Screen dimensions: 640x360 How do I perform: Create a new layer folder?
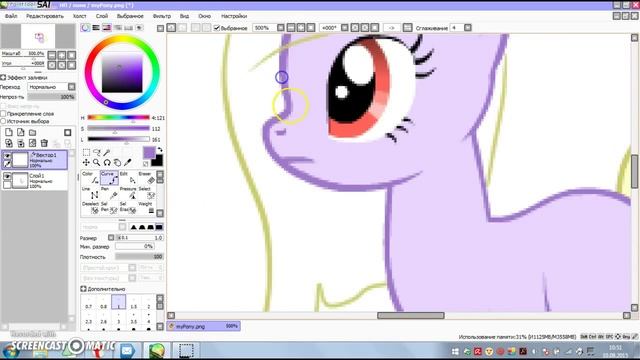32,132
